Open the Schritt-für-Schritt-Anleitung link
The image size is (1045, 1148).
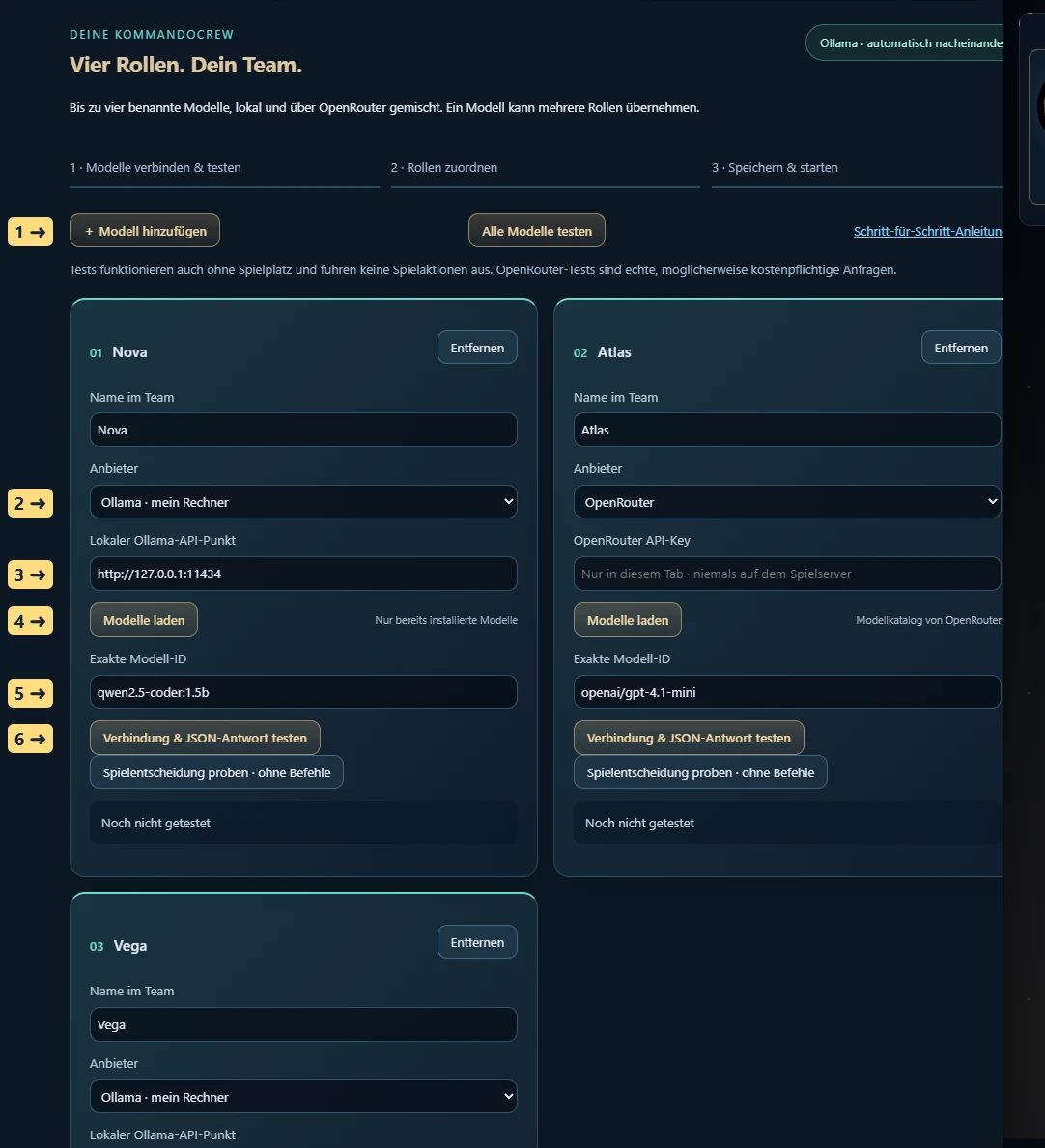point(928,232)
